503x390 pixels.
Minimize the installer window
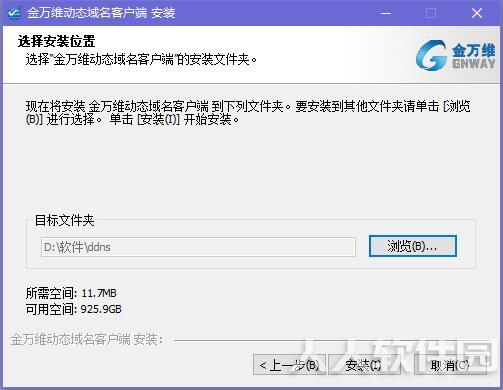point(386,13)
